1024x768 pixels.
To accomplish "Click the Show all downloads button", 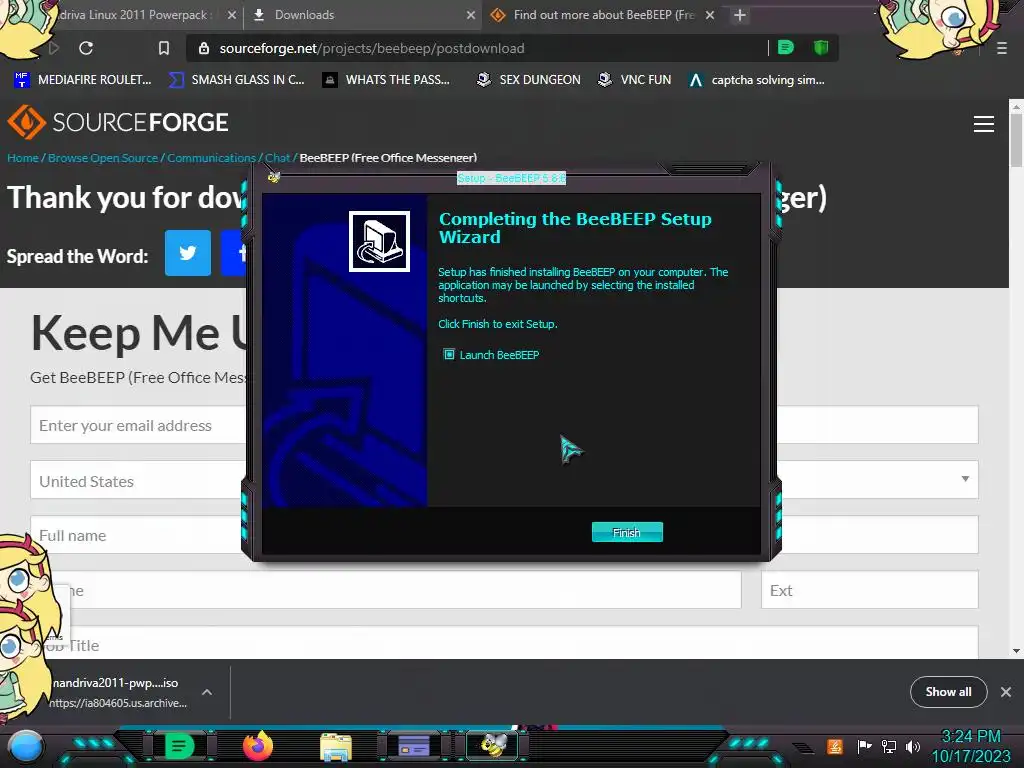I will click(948, 692).
